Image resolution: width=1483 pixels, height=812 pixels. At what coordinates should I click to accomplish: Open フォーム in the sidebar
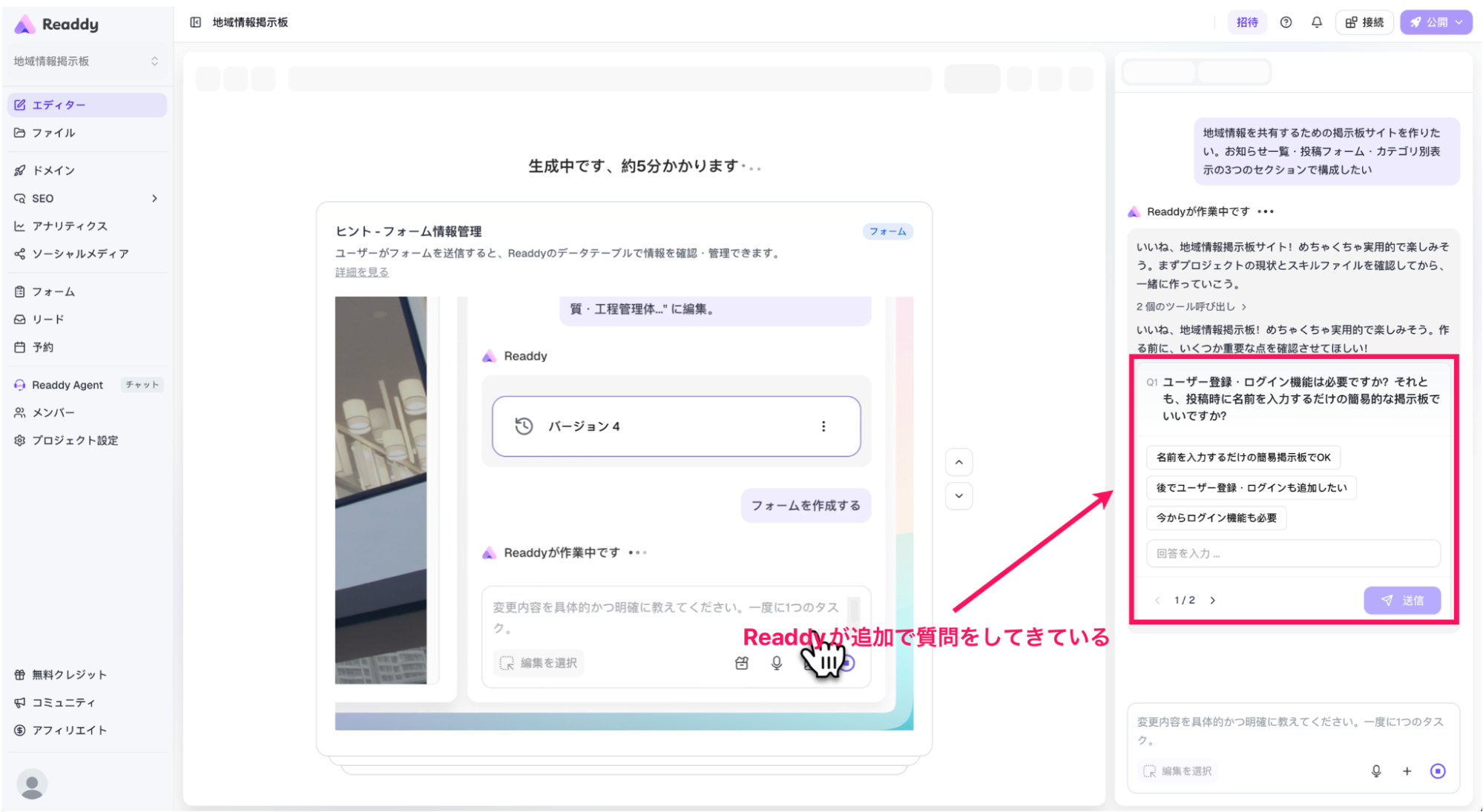87,291
